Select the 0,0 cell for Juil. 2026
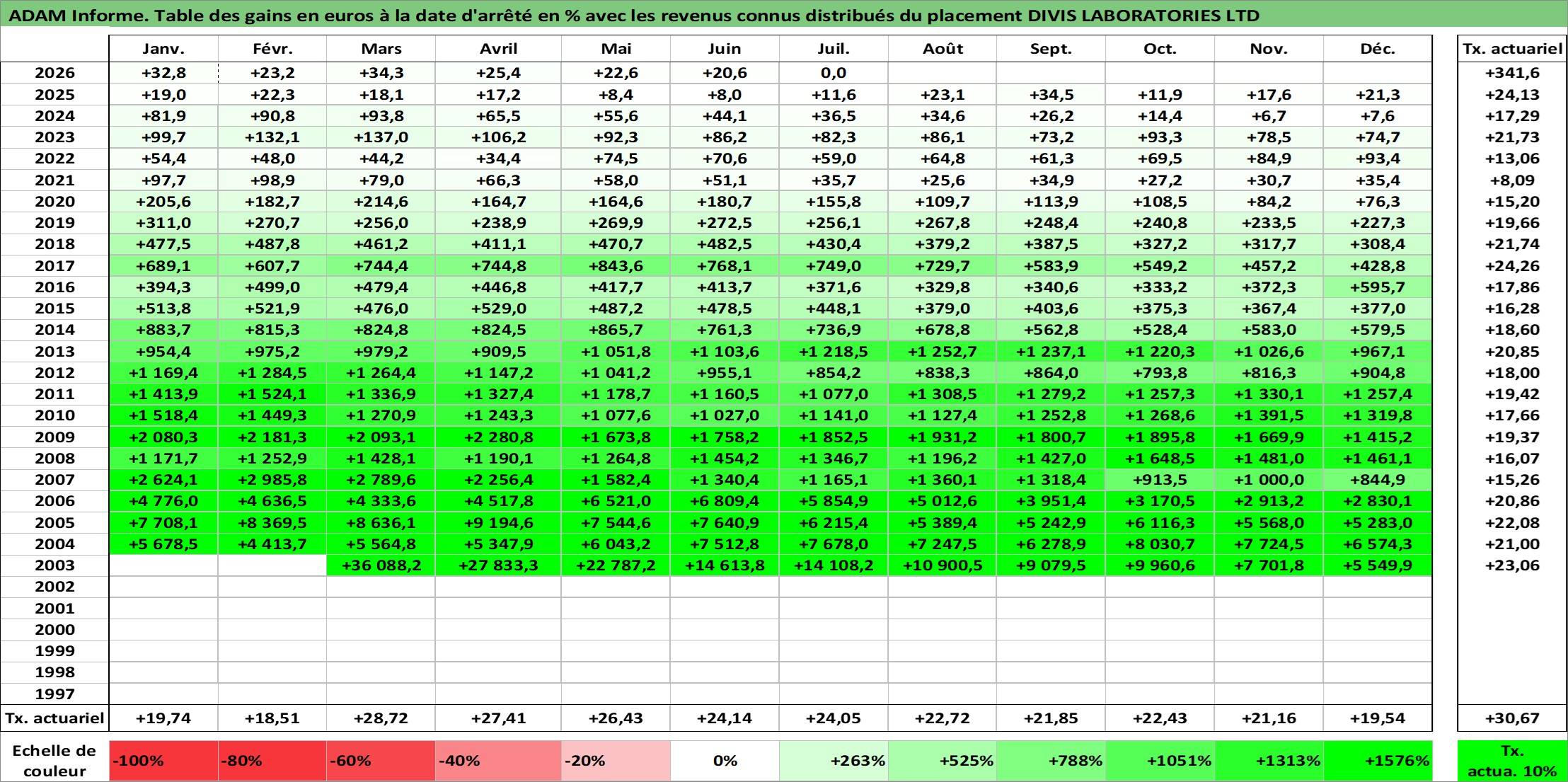Image resolution: width=1568 pixels, height=782 pixels. (834, 73)
